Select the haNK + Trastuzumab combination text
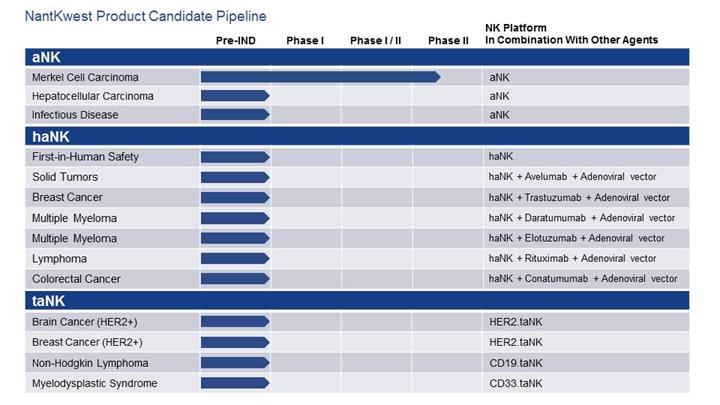This screenshot has width=720, height=405. [579, 198]
